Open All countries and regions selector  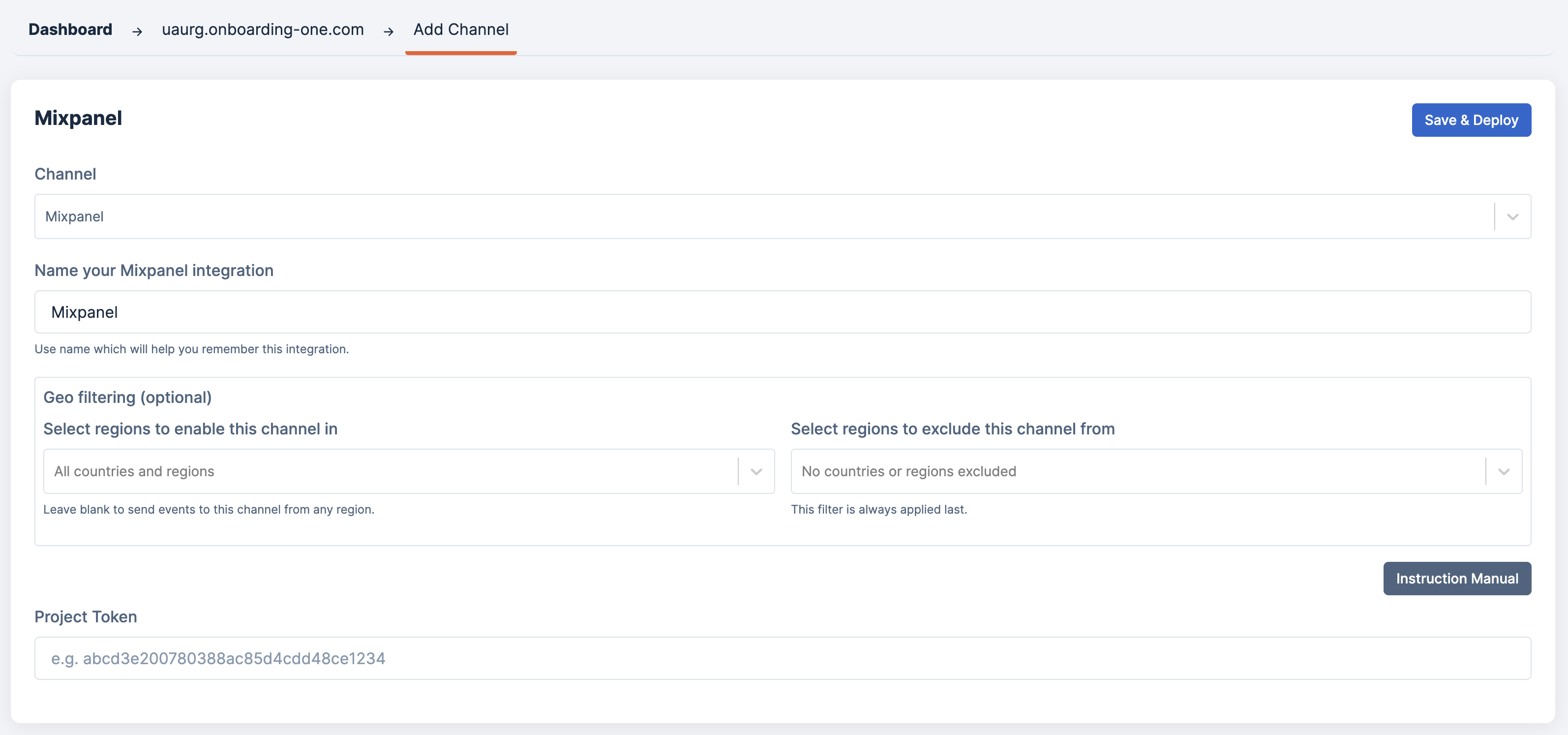pyautogui.click(x=390, y=471)
